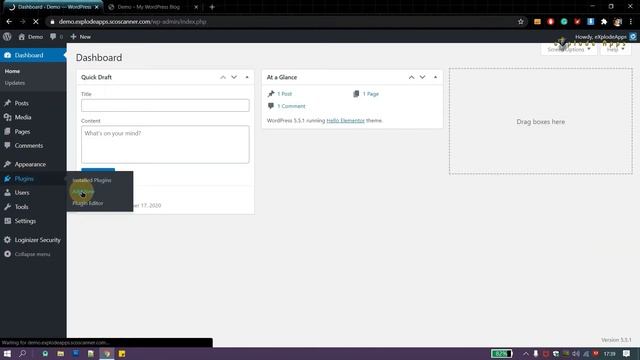Bookmark this page with the star
The image size is (640, 360).
tap(520, 22)
